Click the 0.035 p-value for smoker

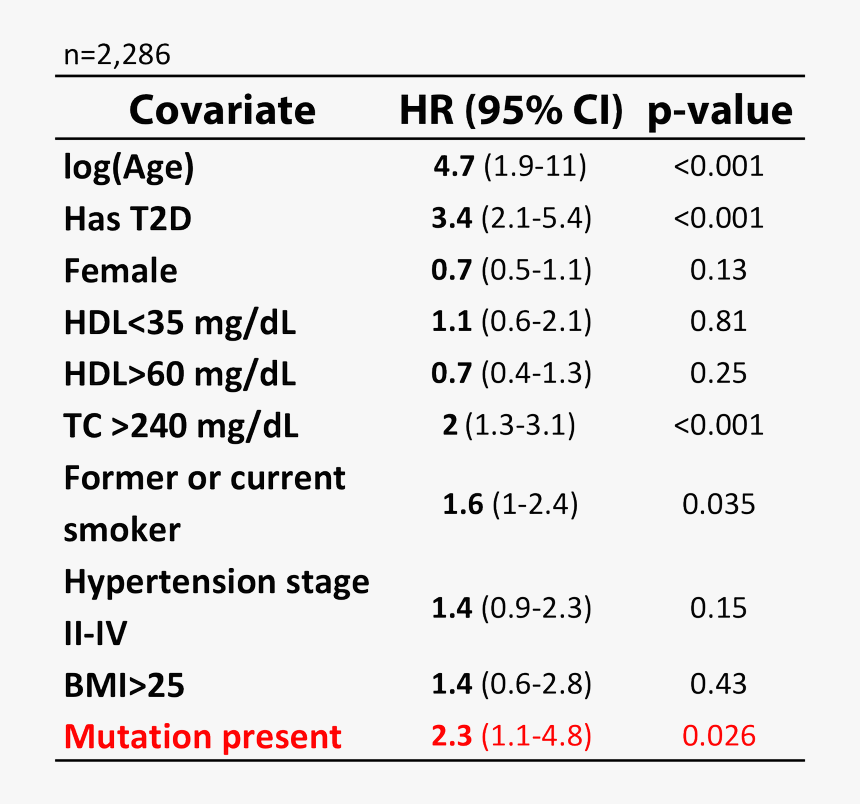719,504
